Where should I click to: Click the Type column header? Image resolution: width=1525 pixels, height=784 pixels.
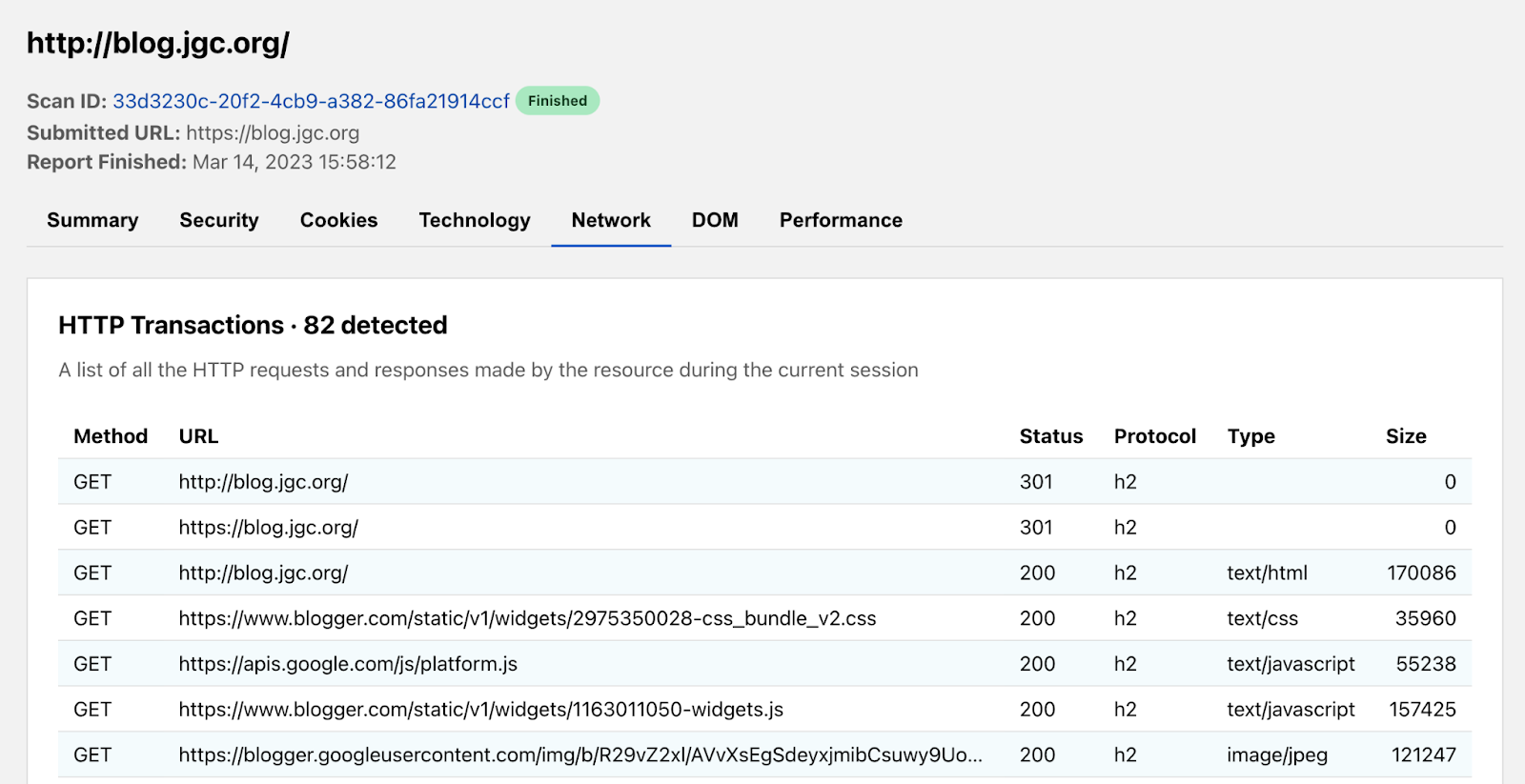click(x=1250, y=436)
